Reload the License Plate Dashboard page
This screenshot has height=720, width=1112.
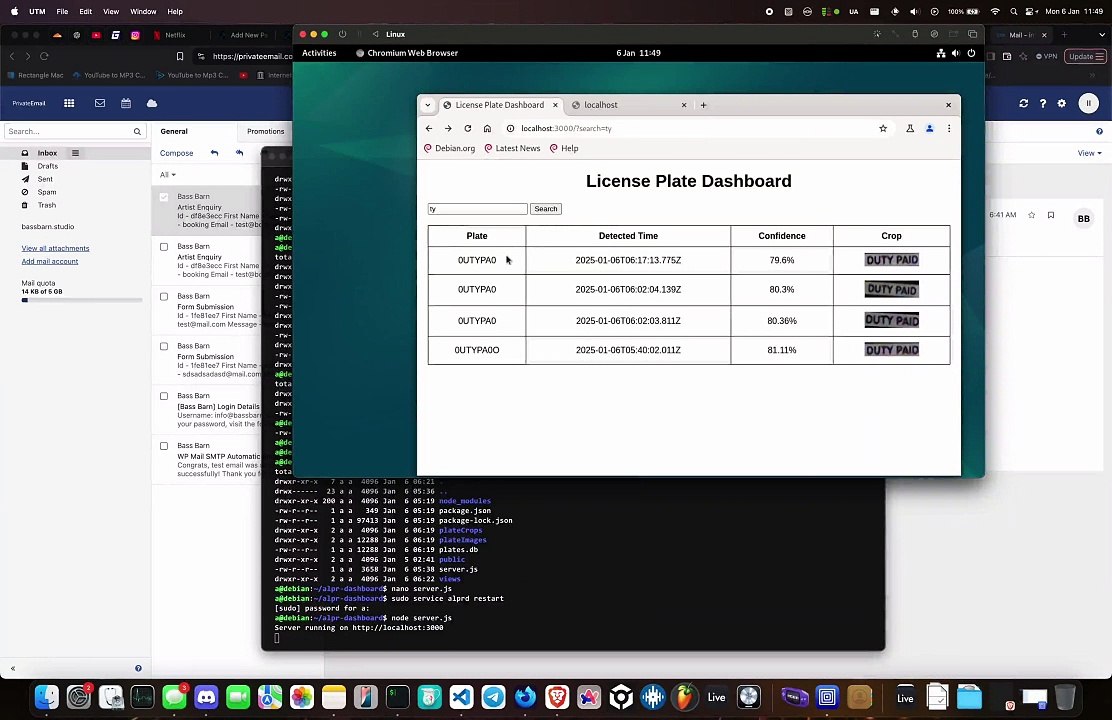467,128
